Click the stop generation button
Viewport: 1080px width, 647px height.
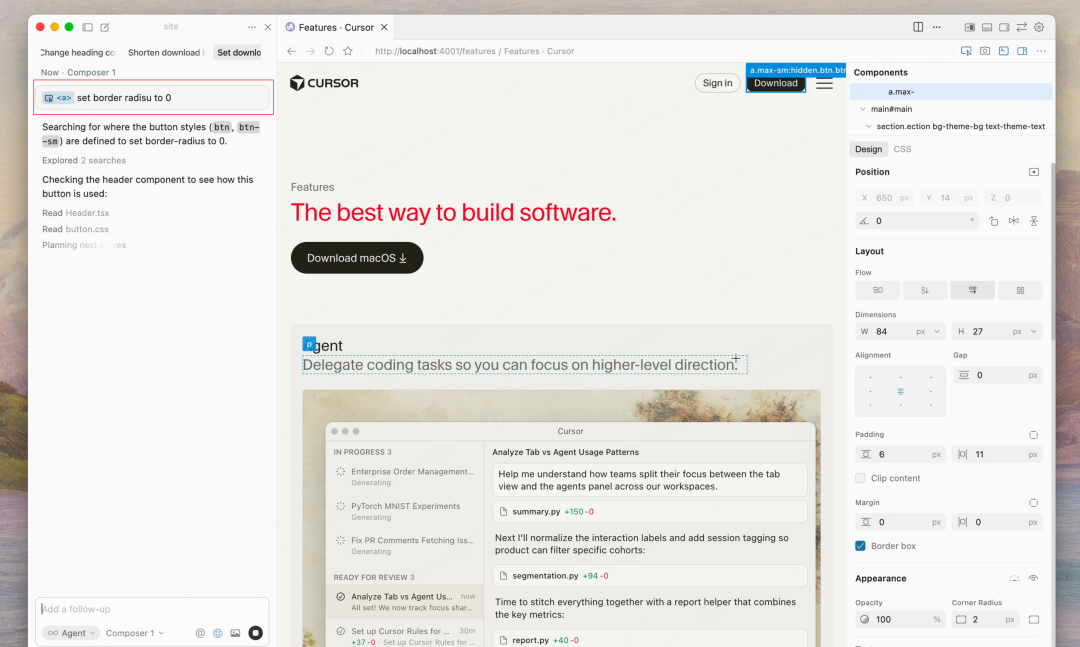(256, 633)
